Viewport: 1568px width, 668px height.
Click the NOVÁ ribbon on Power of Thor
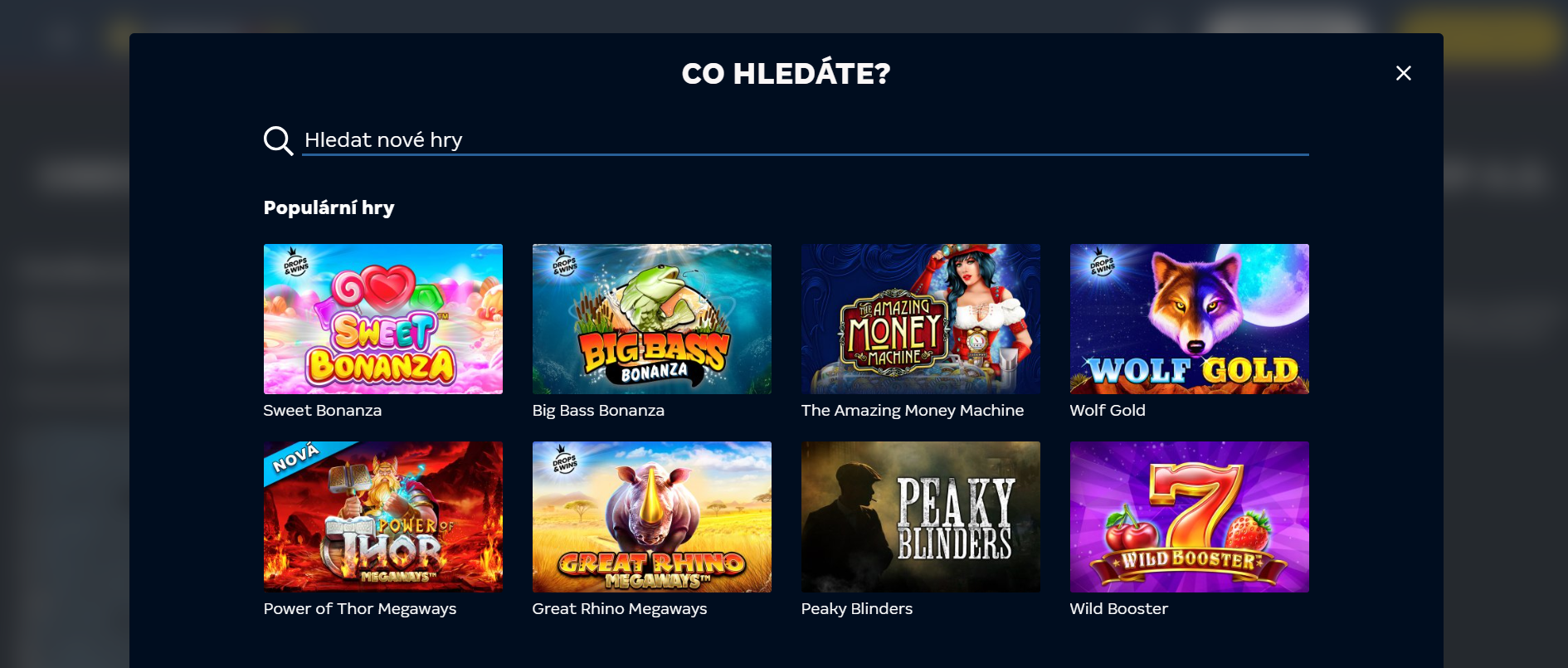pyautogui.click(x=295, y=458)
